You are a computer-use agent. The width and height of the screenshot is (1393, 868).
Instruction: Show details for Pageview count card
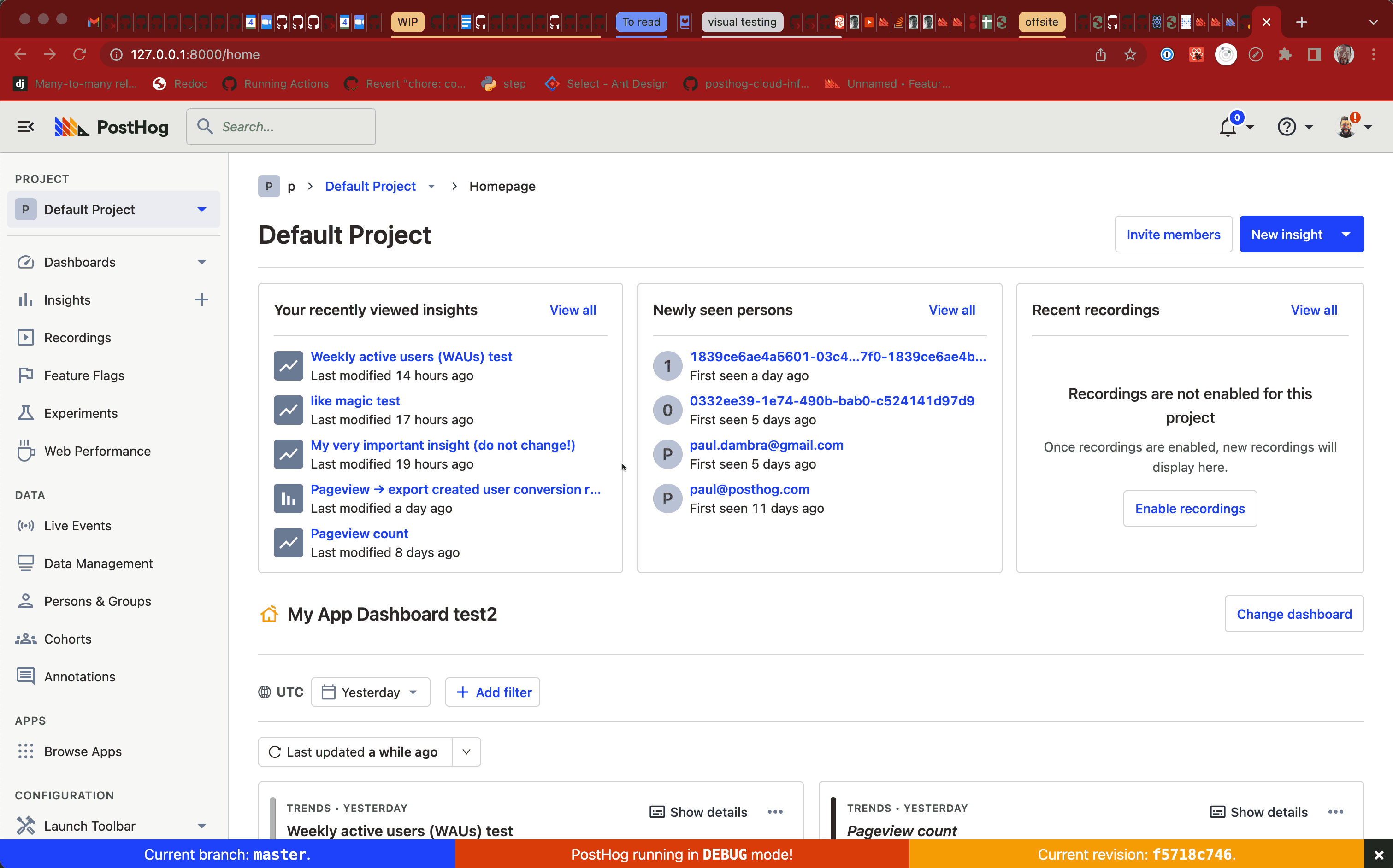point(1259,812)
